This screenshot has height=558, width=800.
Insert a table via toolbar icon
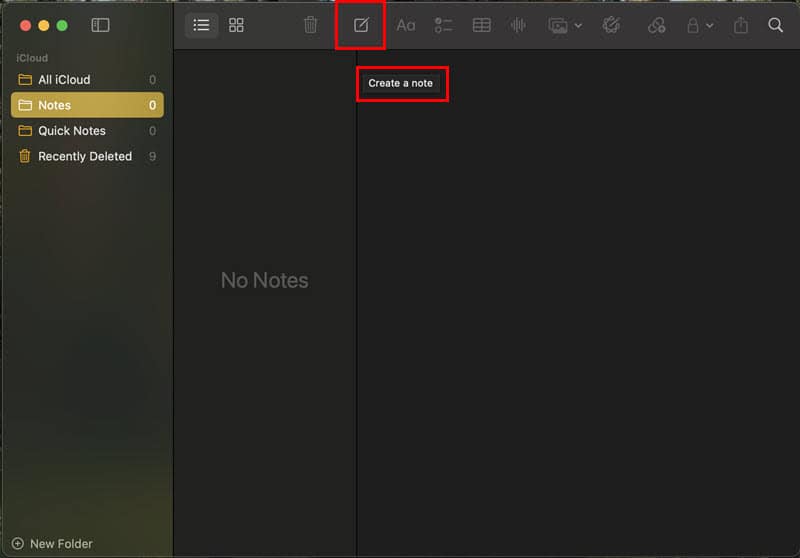tap(481, 25)
